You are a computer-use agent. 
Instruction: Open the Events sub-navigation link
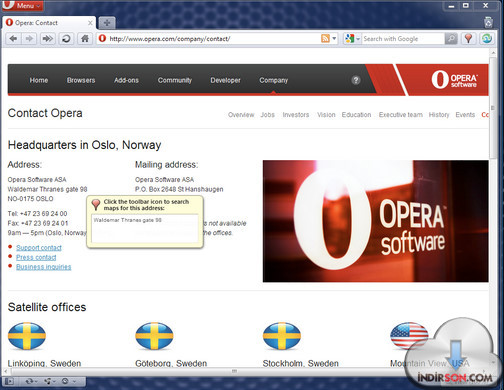(x=465, y=115)
